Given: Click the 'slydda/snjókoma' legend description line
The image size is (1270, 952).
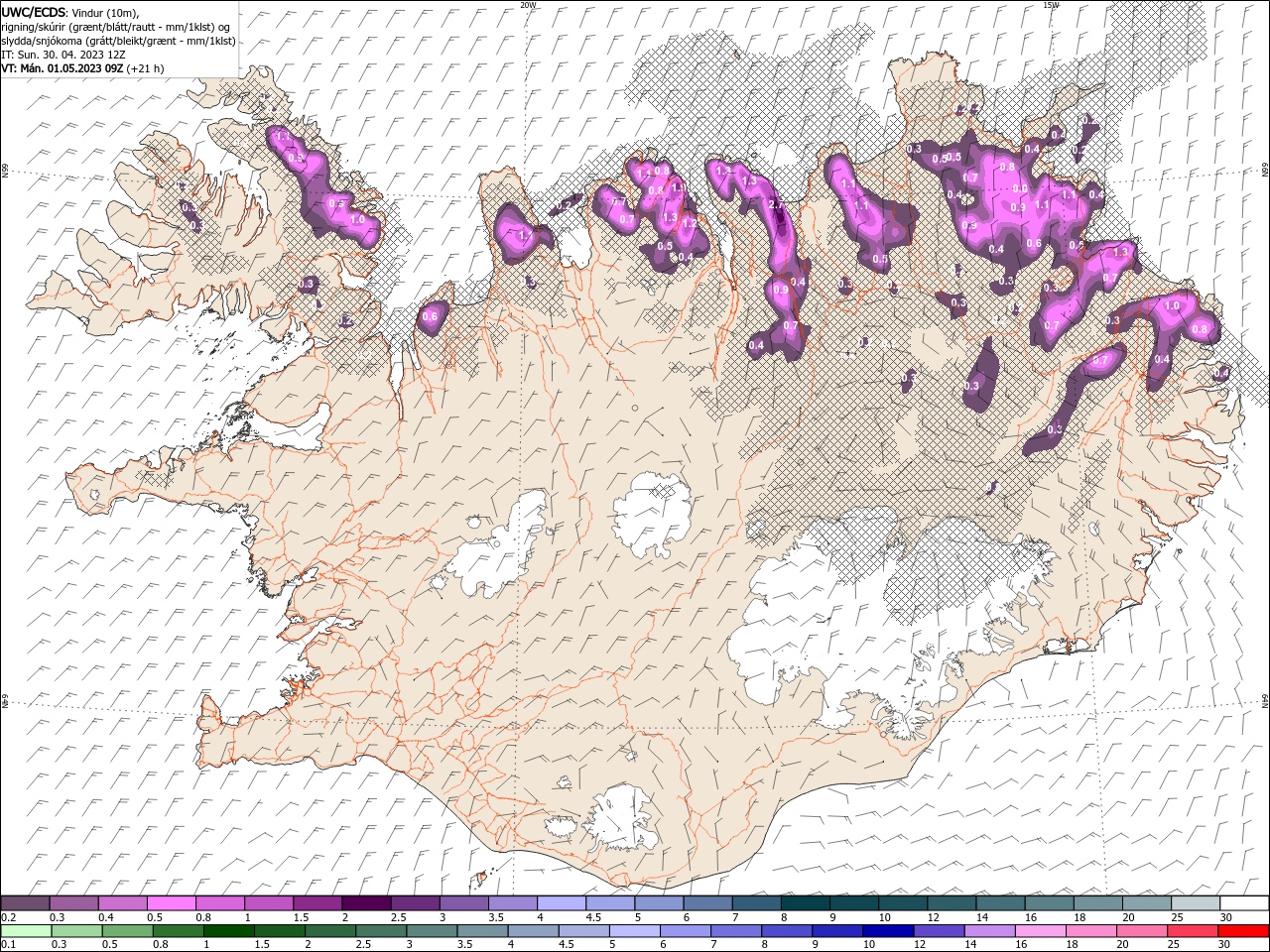Looking at the screenshot, I should click(x=119, y=41).
